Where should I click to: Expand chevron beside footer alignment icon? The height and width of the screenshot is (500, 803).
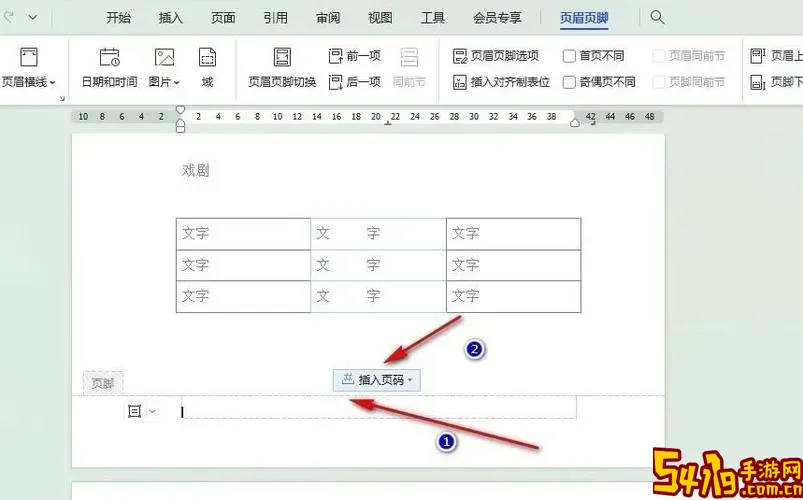pos(153,411)
